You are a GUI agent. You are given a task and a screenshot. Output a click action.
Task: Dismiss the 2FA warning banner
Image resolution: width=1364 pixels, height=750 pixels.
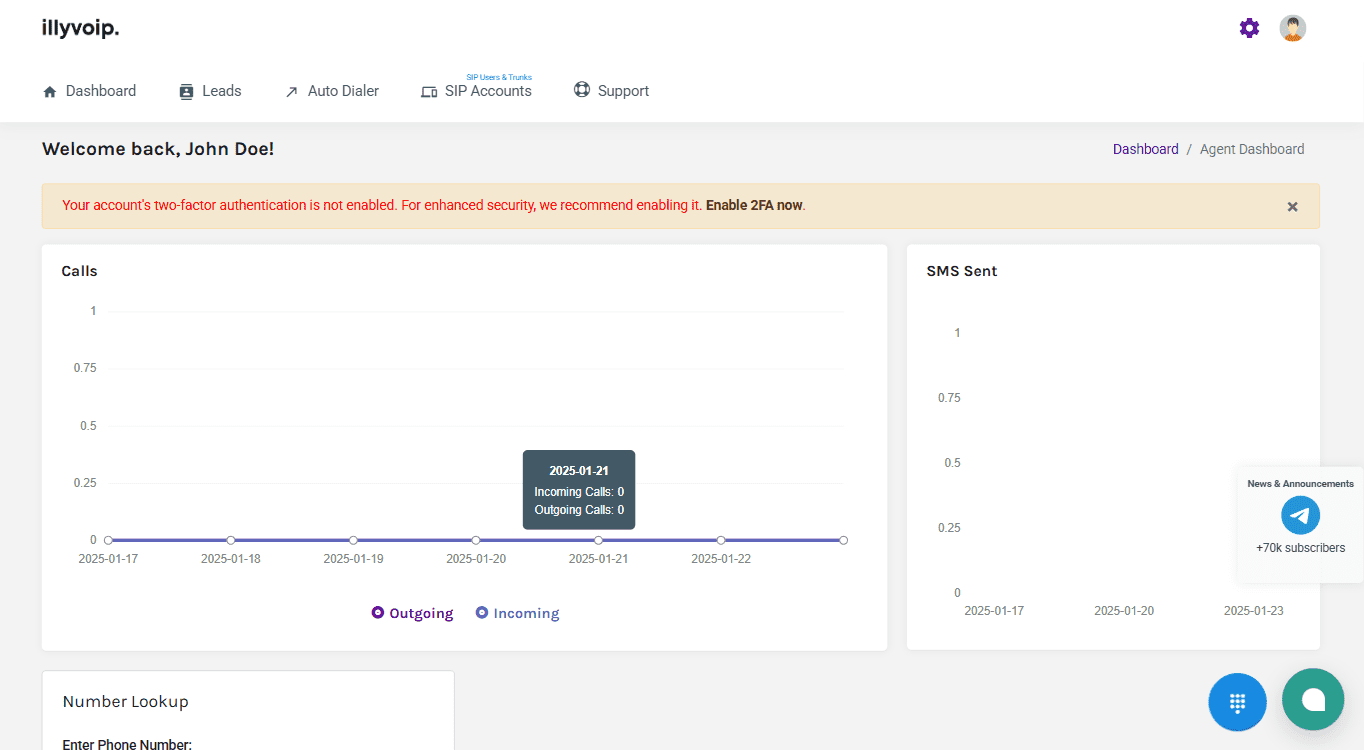coord(1292,207)
